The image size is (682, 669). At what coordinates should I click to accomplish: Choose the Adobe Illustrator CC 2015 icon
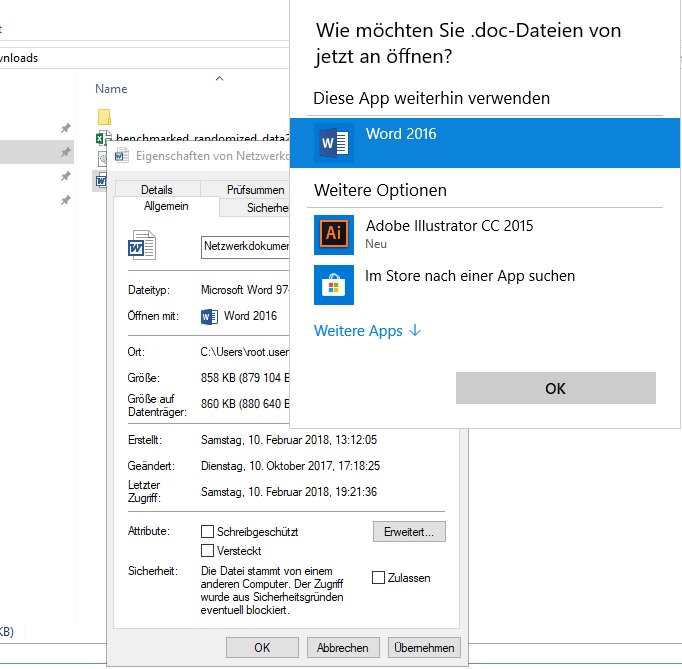[334, 235]
